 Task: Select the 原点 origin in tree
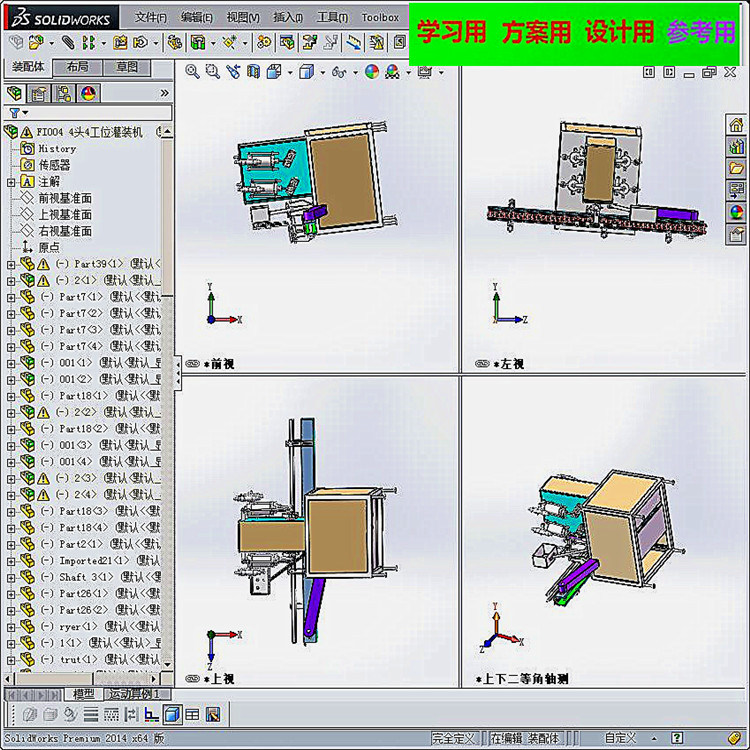pos(49,247)
